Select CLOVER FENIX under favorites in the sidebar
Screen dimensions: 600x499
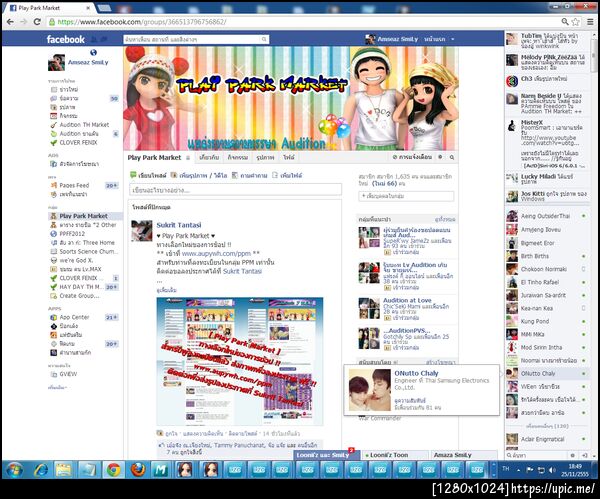point(78,142)
